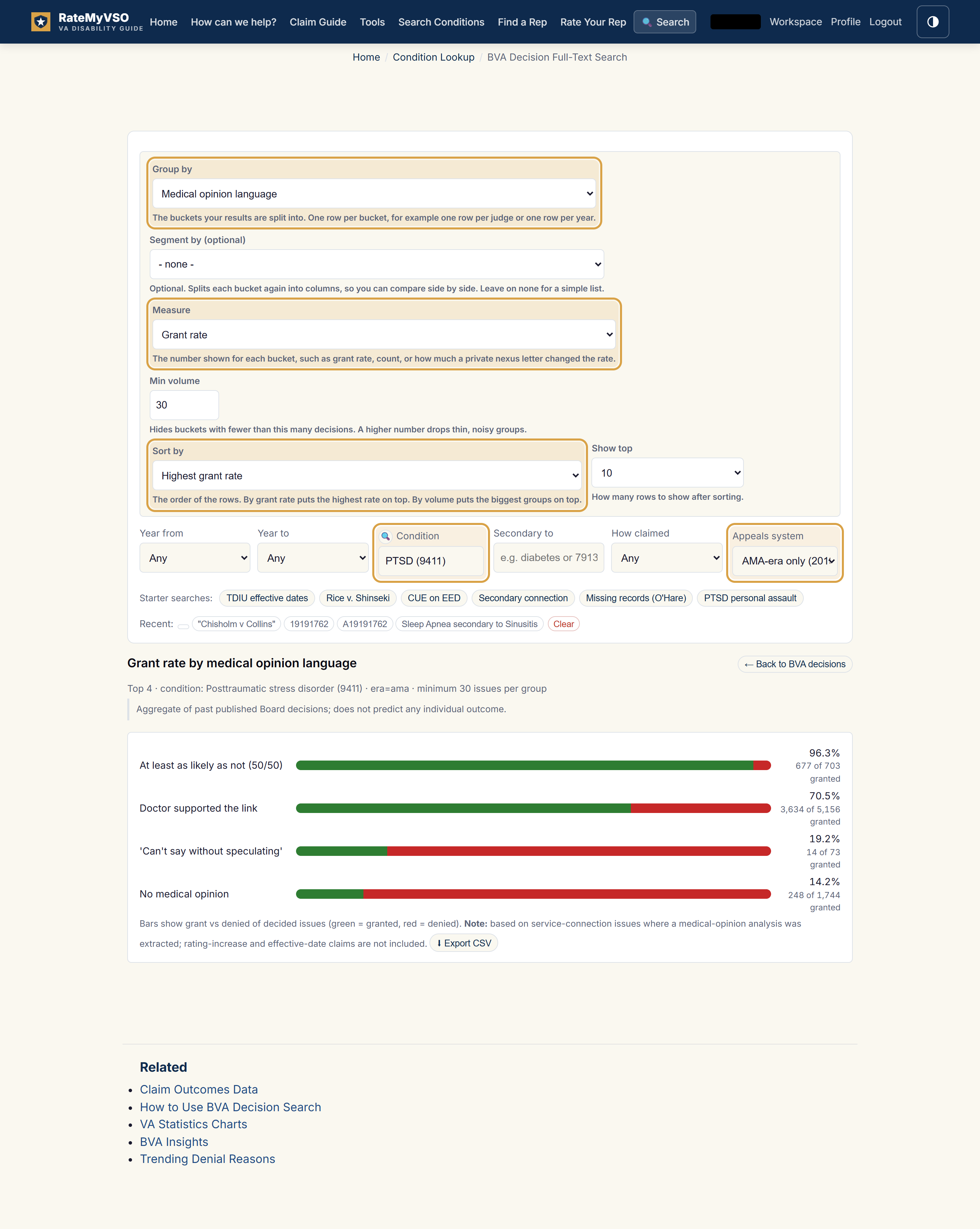Select PTSD personal assault starter search
The height and width of the screenshot is (1229, 980).
pyautogui.click(x=750, y=598)
